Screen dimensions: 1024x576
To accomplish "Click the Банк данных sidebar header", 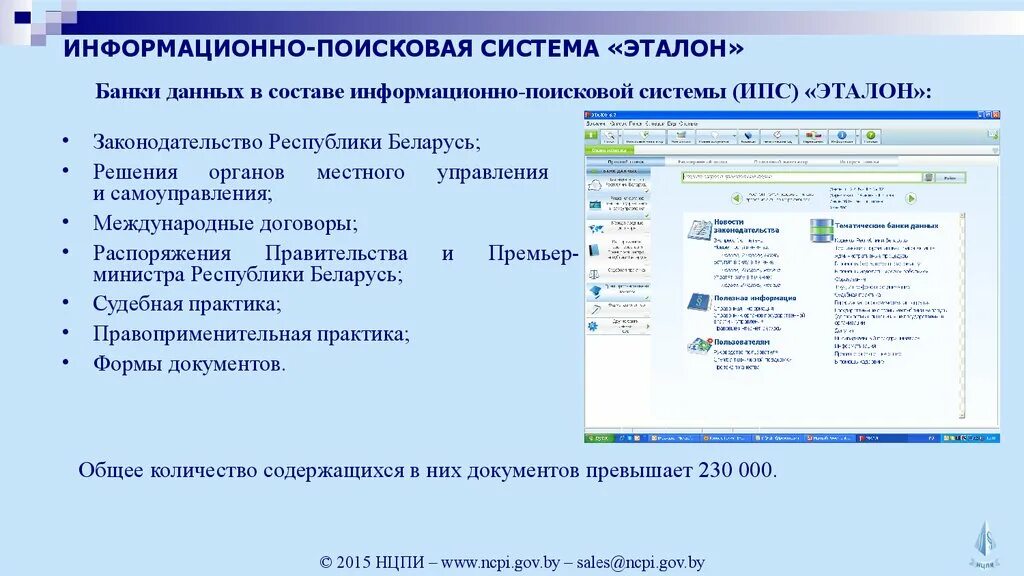I will click(618, 171).
